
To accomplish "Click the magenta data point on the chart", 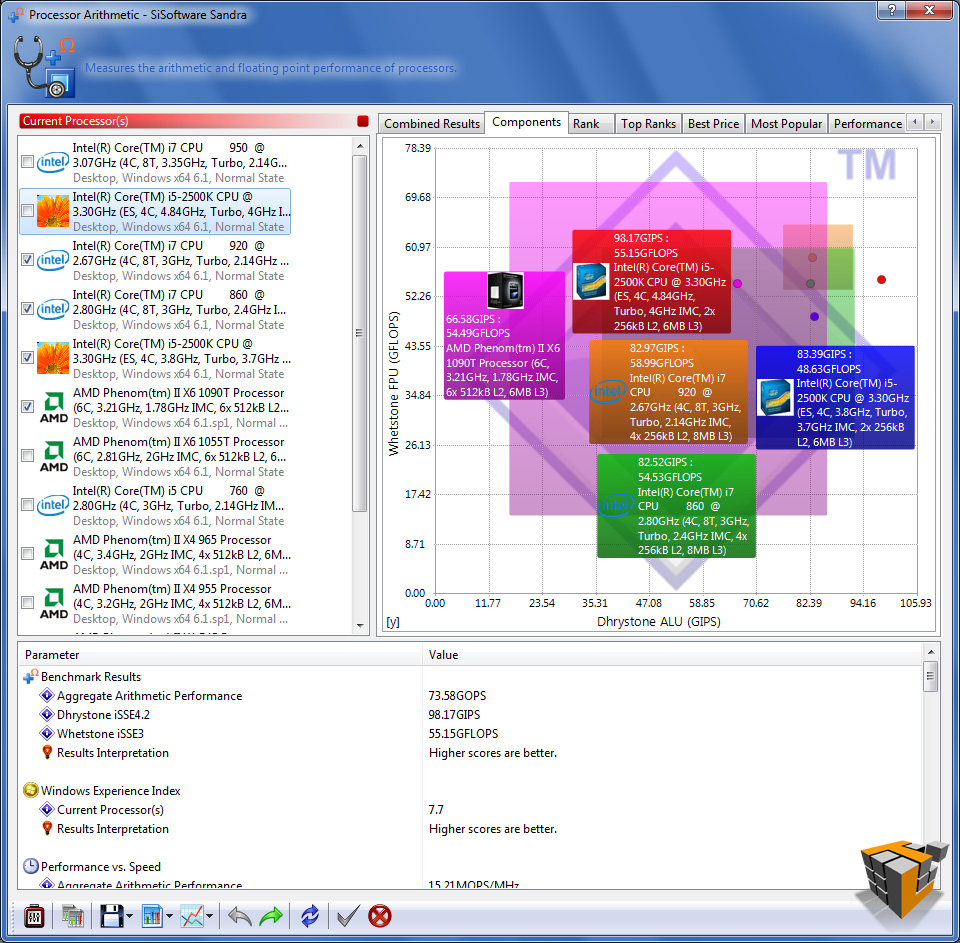I will (738, 284).
